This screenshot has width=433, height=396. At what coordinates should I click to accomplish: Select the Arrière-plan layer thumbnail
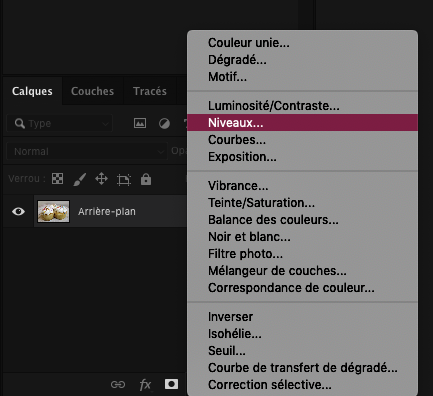point(53,211)
